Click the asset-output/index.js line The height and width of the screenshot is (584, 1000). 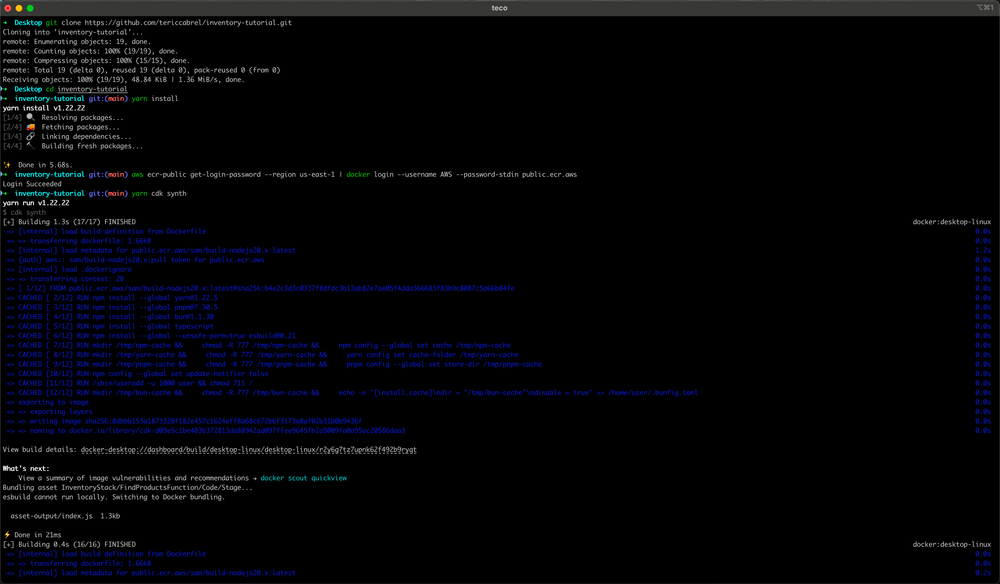65,516
